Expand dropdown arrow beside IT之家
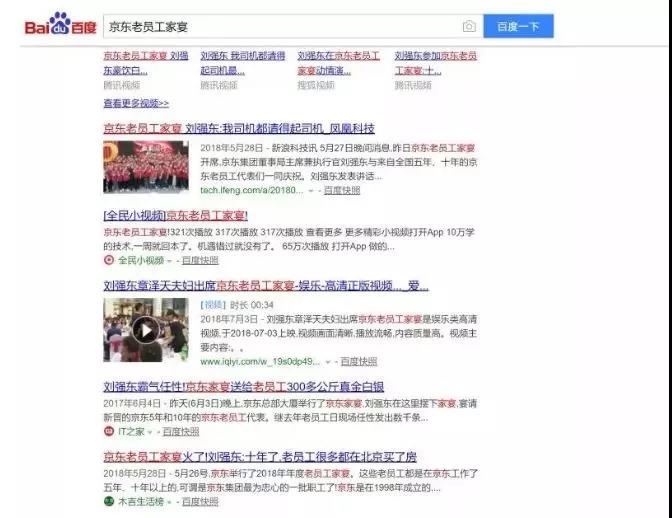This screenshot has height=518, width=672. tap(150, 432)
